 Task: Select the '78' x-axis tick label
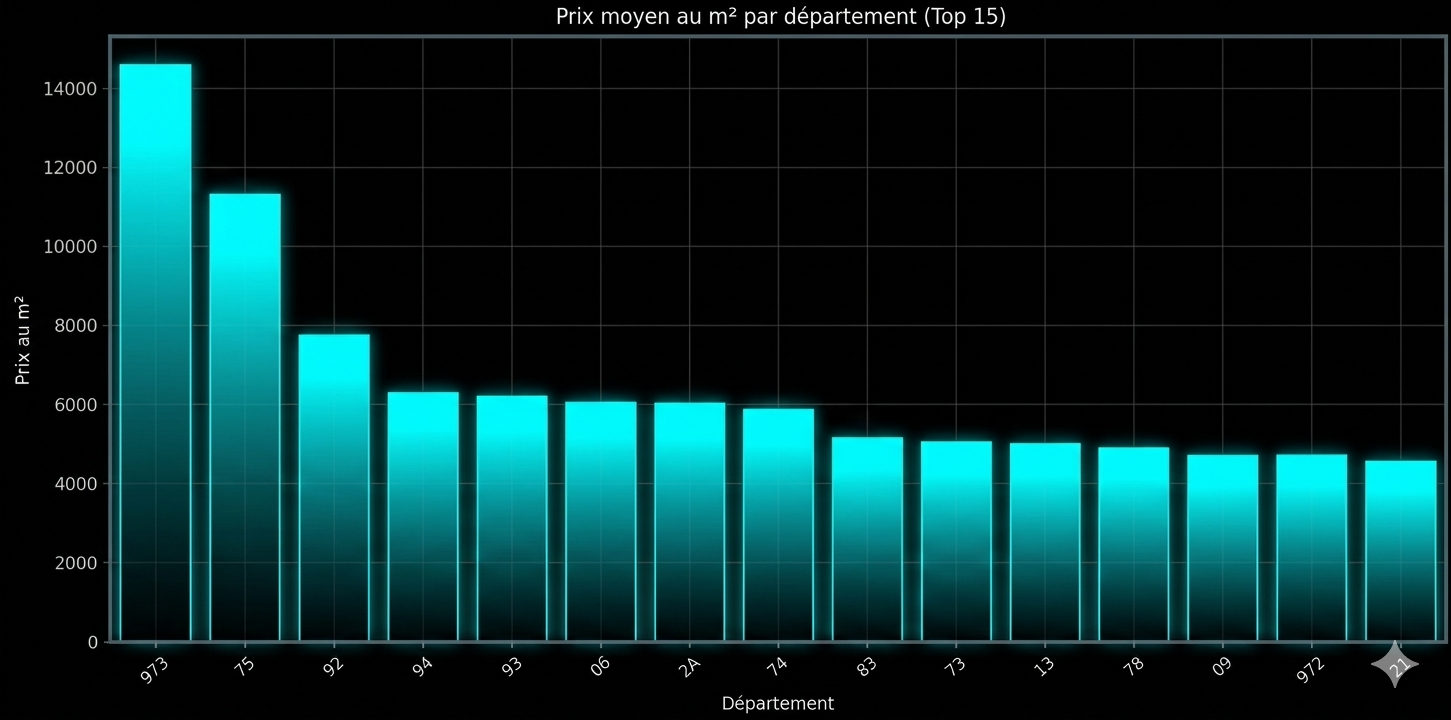click(1134, 666)
